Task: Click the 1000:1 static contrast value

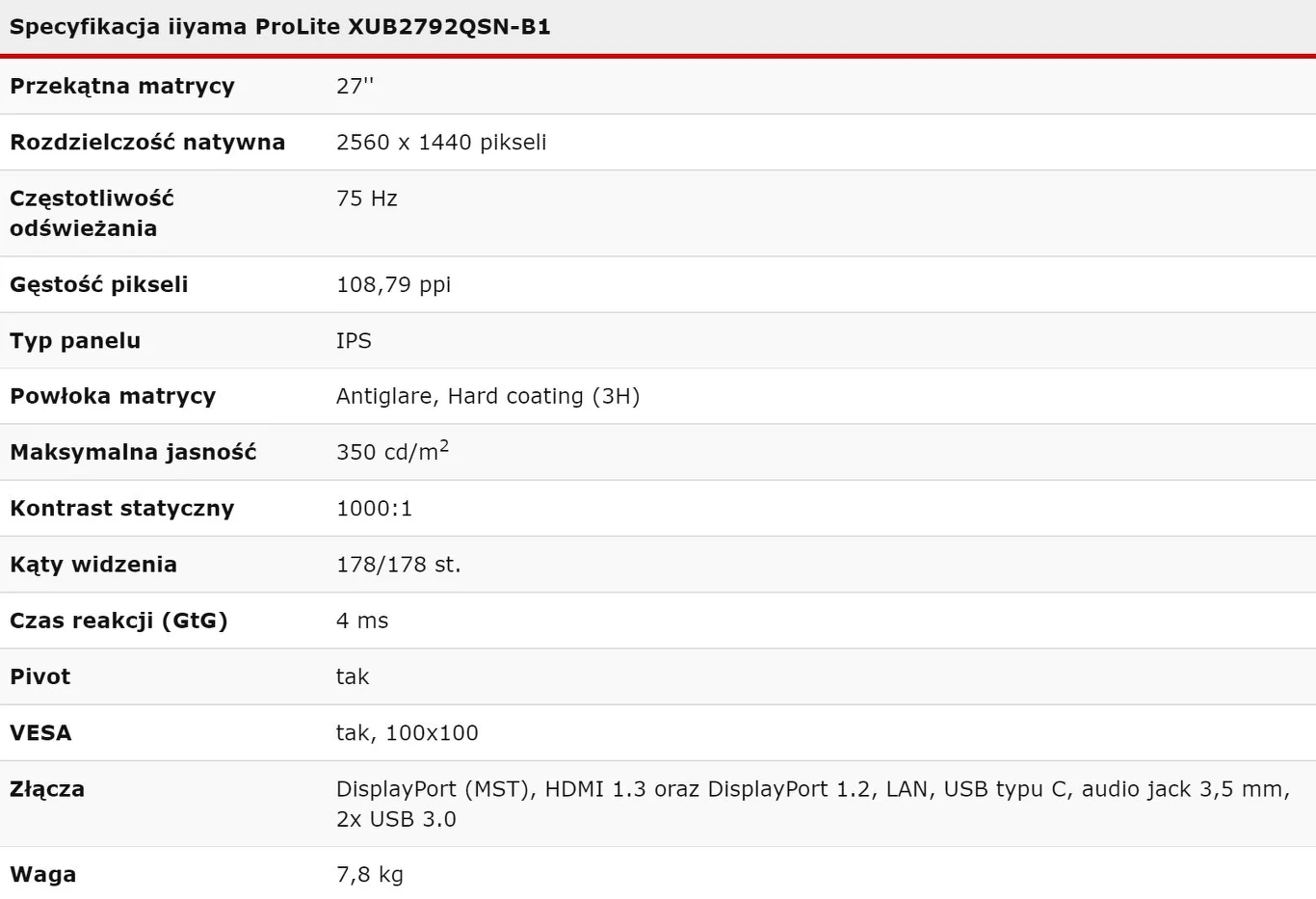Action: pos(374,508)
